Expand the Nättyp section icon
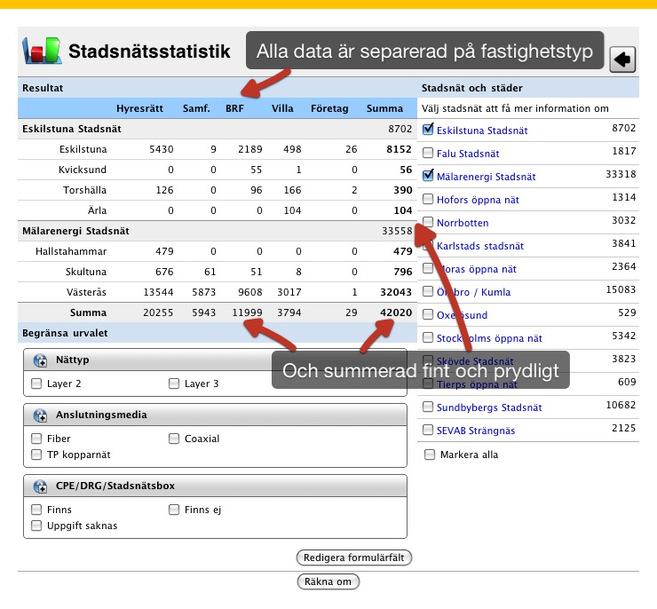The image size is (657, 609). pyautogui.click(x=41, y=361)
